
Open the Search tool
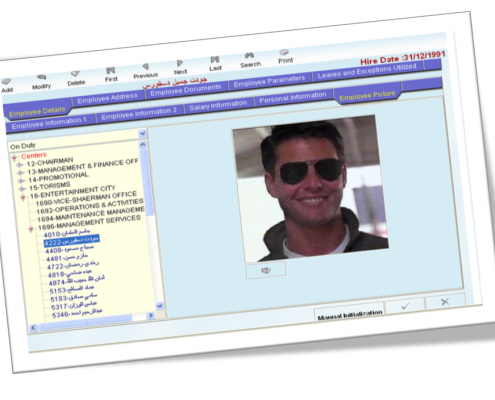pyautogui.click(x=249, y=56)
